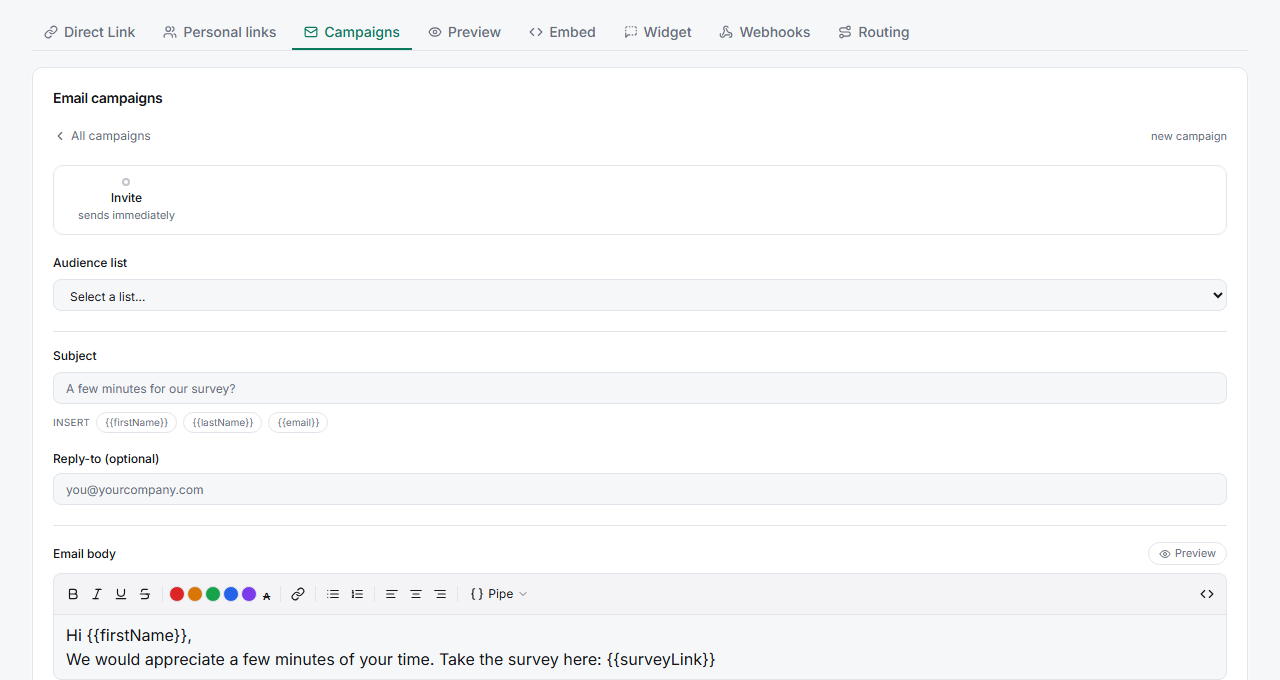Align email text left
This screenshot has height=680, width=1280.
[392, 594]
